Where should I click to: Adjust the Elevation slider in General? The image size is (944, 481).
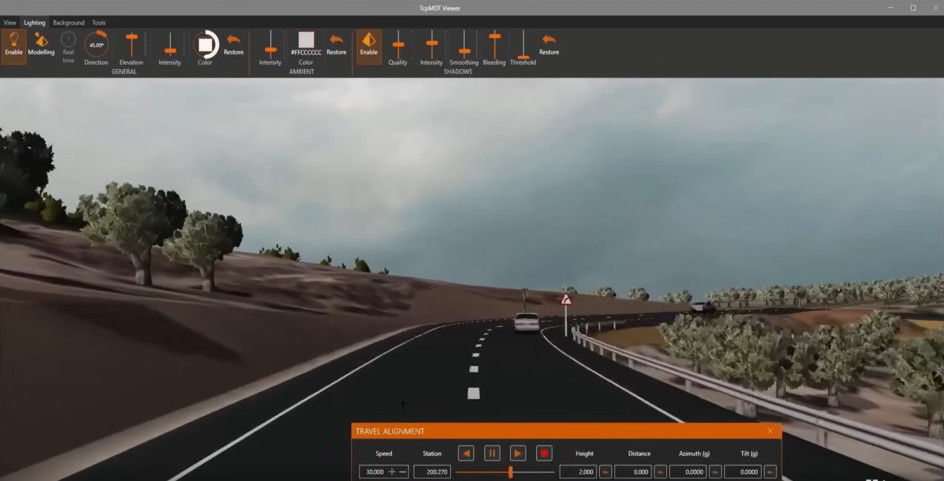(x=131, y=45)
